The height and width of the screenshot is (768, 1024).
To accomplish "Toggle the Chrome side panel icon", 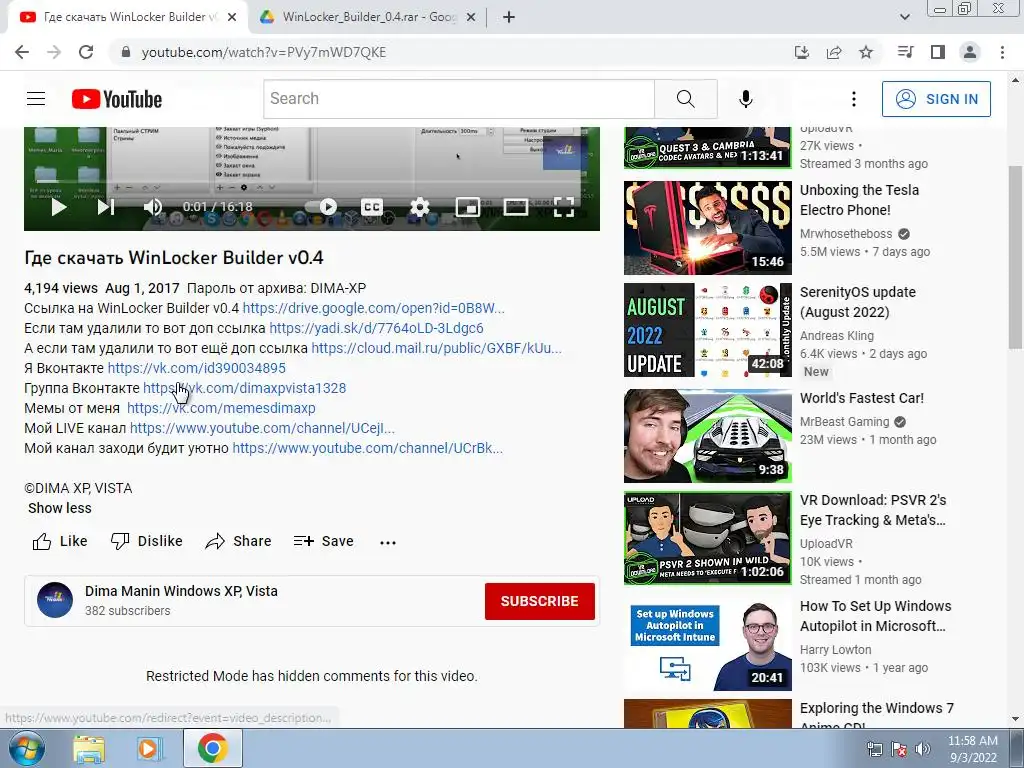I will coord(938,52).
